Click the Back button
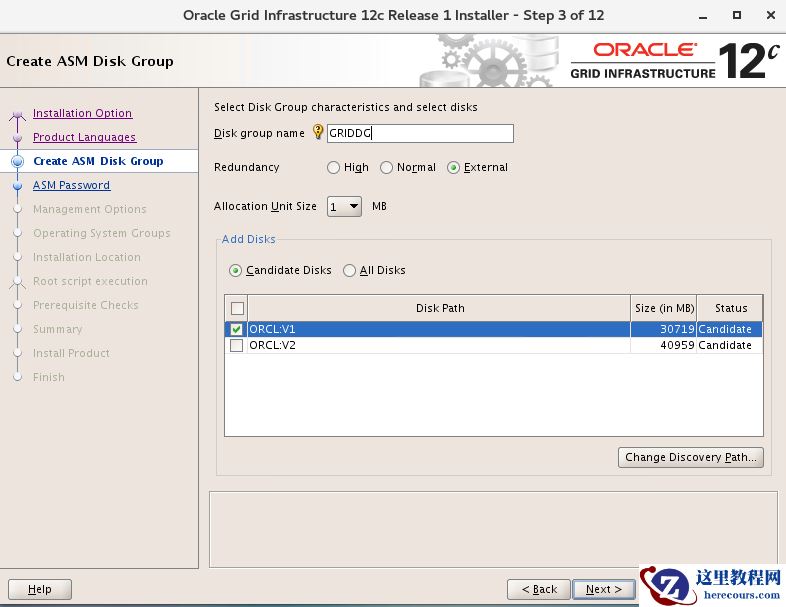786x607 pixels. click(x=539, y=589)
